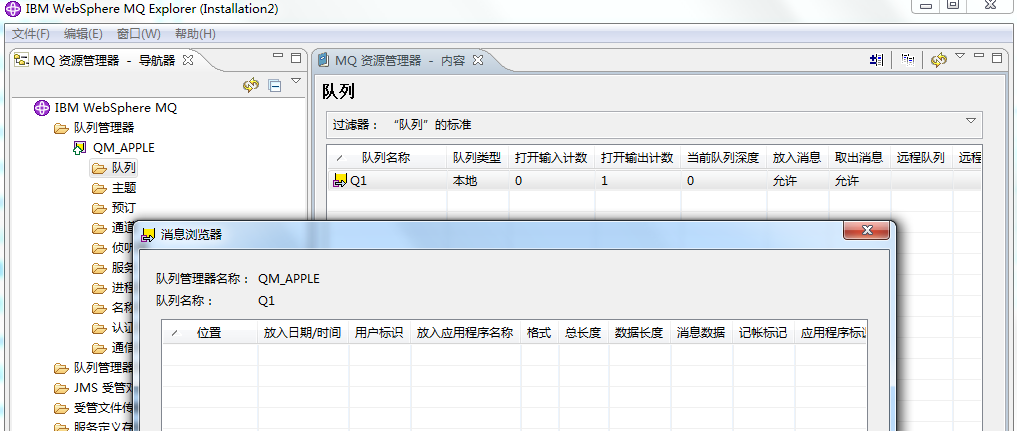Sort by the 放入消息 column header
Screen dimensions: 1017x431
pos(797,157)
